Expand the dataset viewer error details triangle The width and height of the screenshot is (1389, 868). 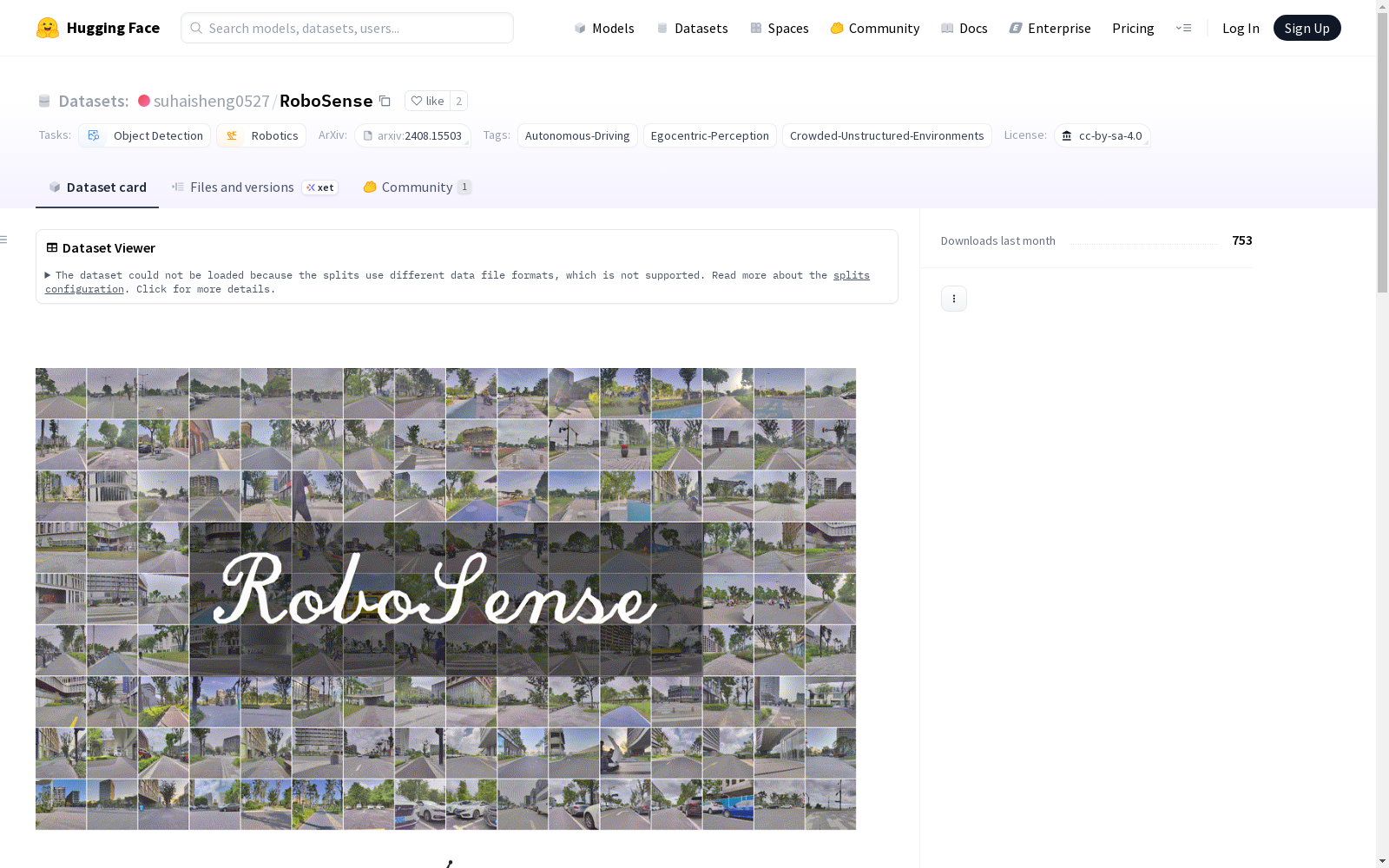tap(48, 275)
